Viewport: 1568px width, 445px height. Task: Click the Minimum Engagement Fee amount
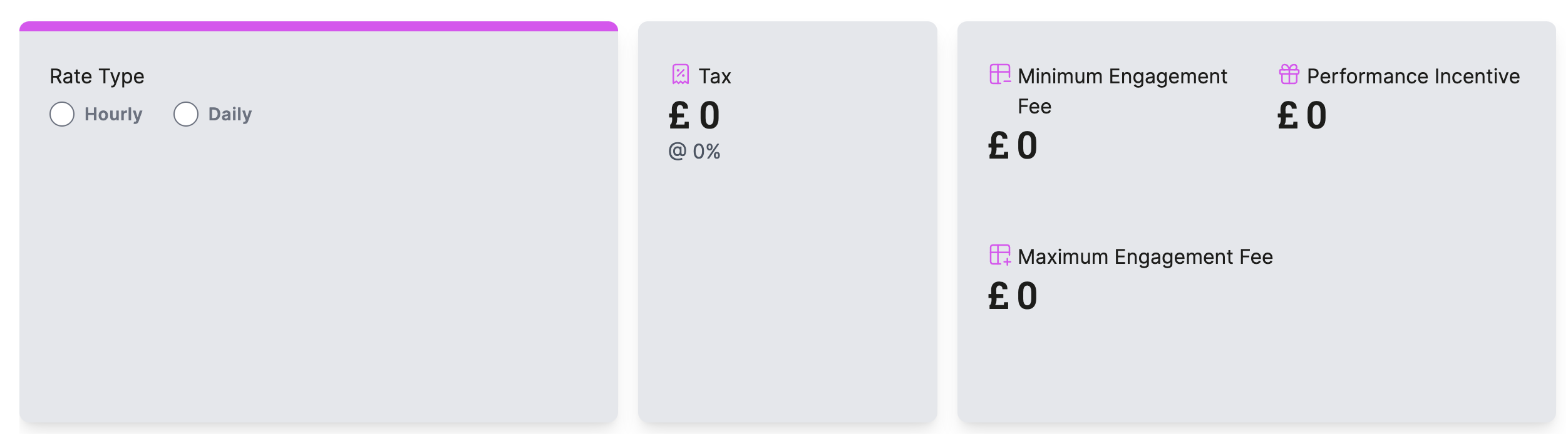point(1013,145)
